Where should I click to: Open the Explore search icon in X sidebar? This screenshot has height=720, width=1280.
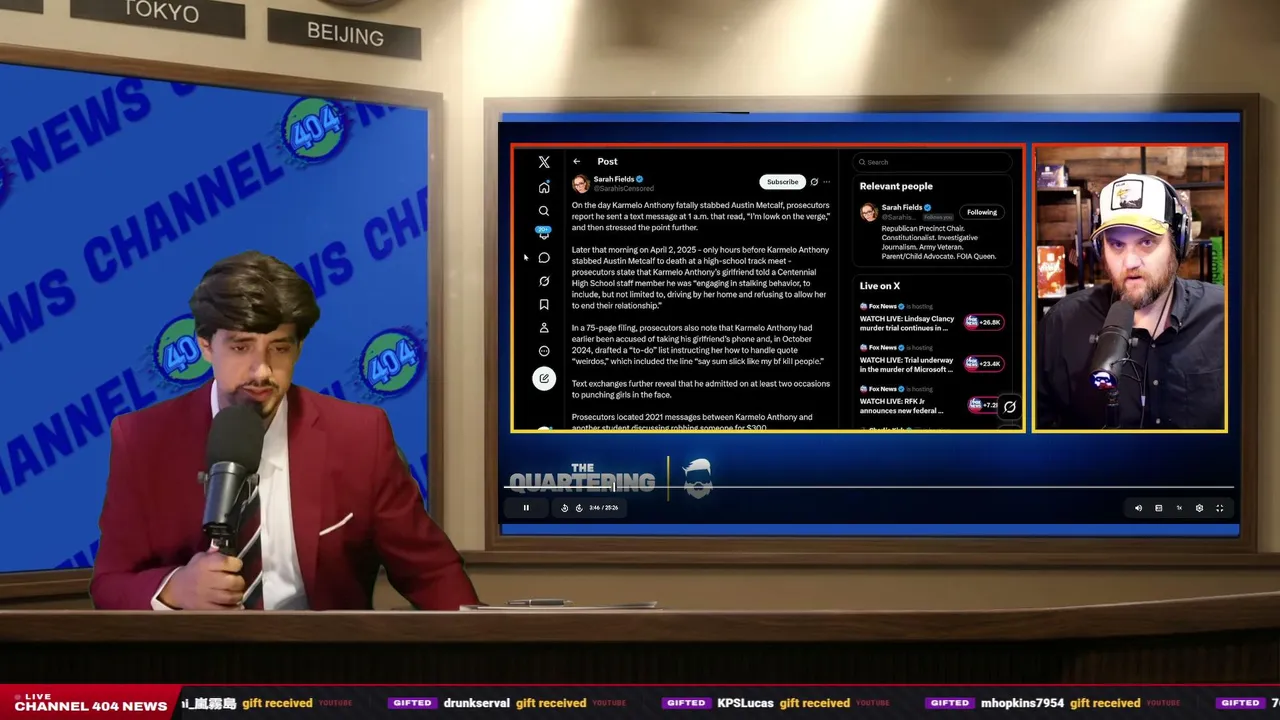[544, 211]
